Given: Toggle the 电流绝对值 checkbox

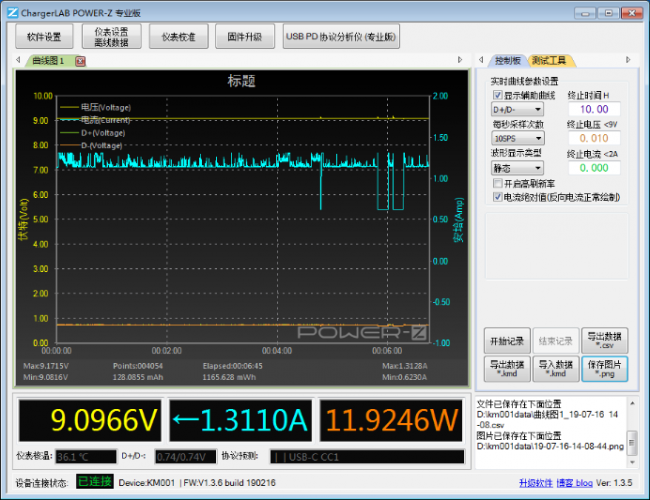Looking at the screenshot, I should tap(498, 197).
